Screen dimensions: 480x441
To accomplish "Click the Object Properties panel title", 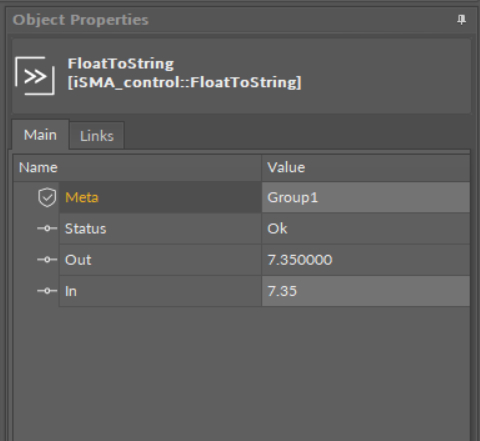I will (81, 20).
